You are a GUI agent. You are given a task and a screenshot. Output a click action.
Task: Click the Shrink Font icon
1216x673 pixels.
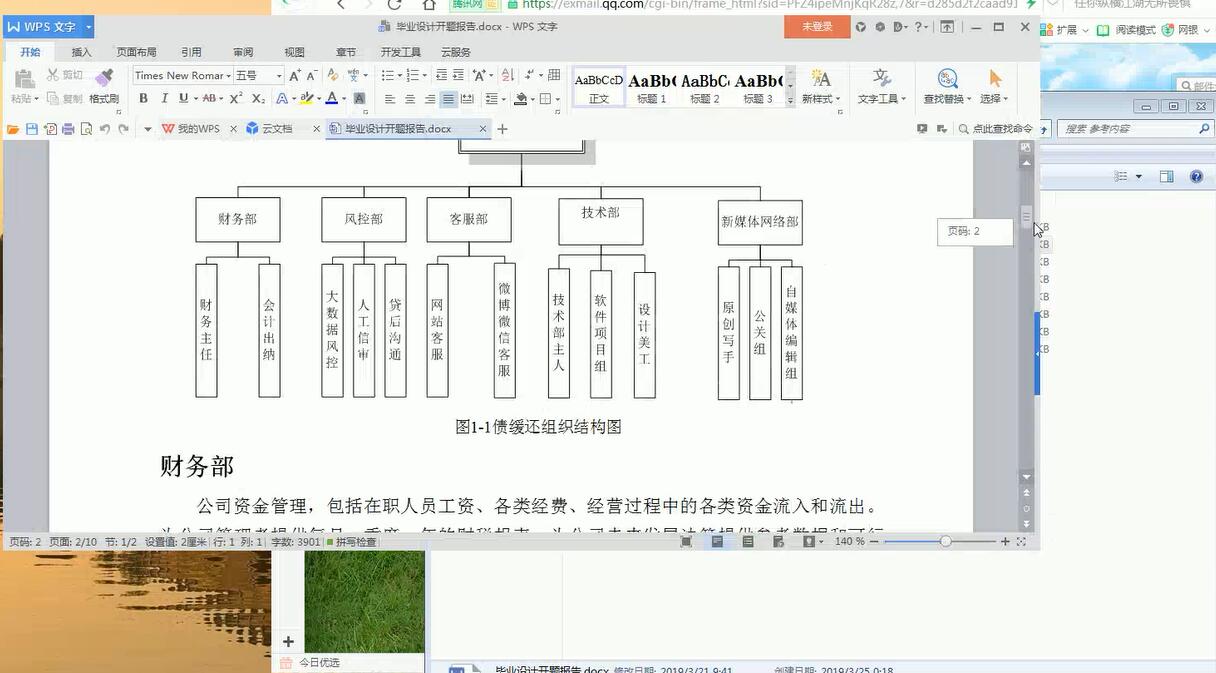coord(311,76)
